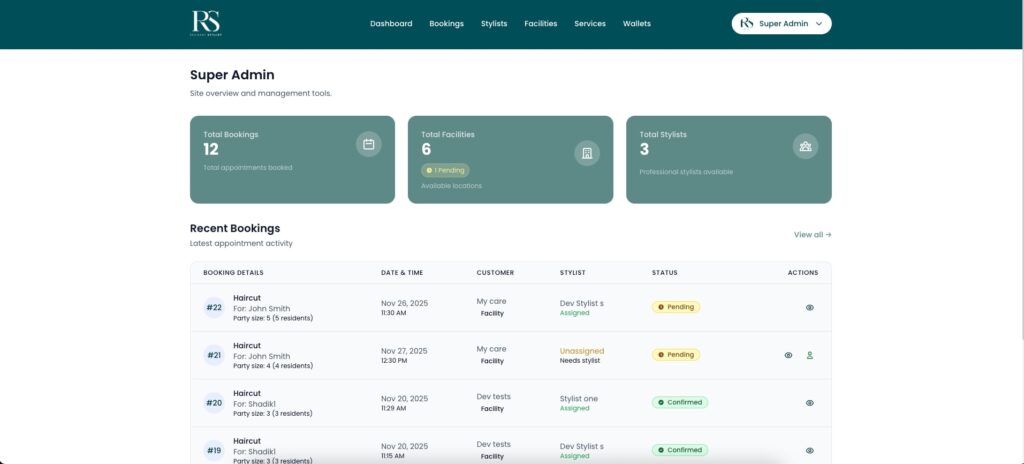
Task: Go to the Stylists page
Action: [x=494, y=23]
